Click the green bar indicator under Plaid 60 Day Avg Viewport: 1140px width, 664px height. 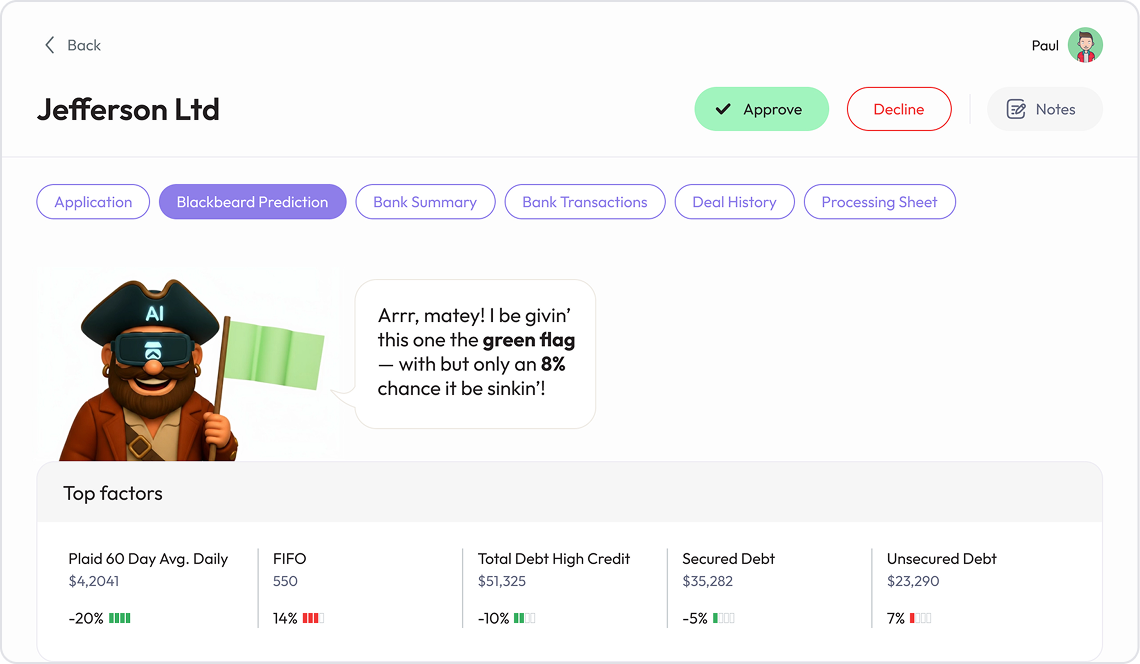coord(121,618)
